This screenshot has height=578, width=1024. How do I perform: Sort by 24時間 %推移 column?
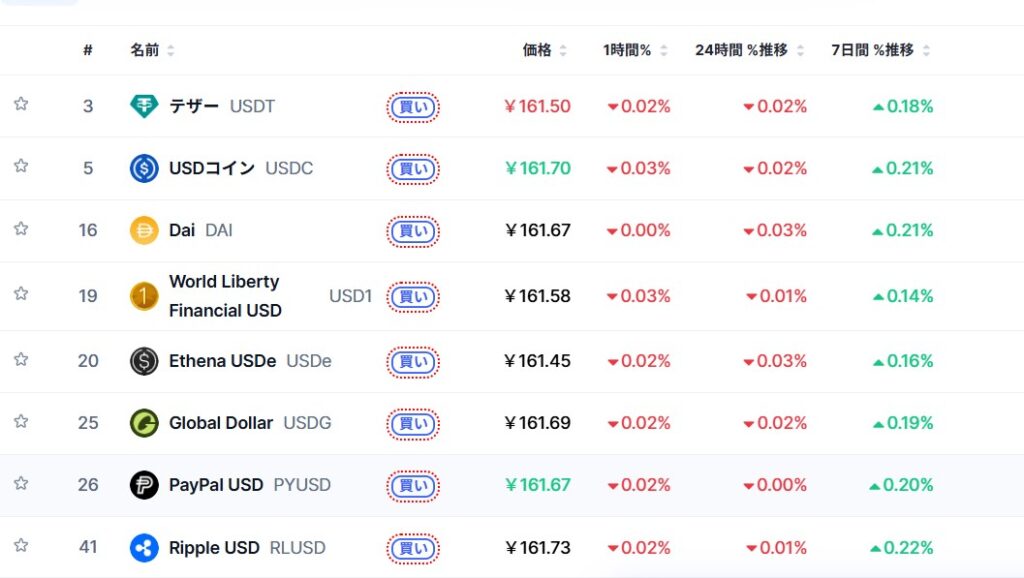749,50
